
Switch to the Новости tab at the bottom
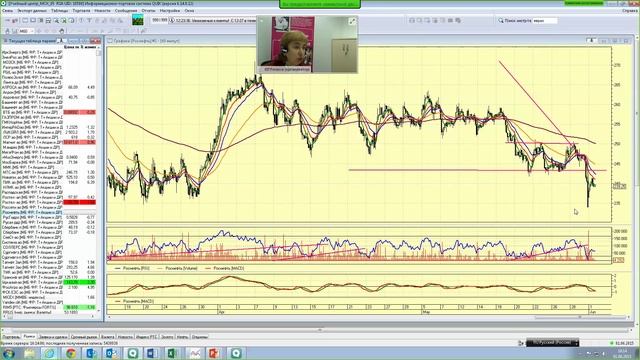tap(125, 337)
